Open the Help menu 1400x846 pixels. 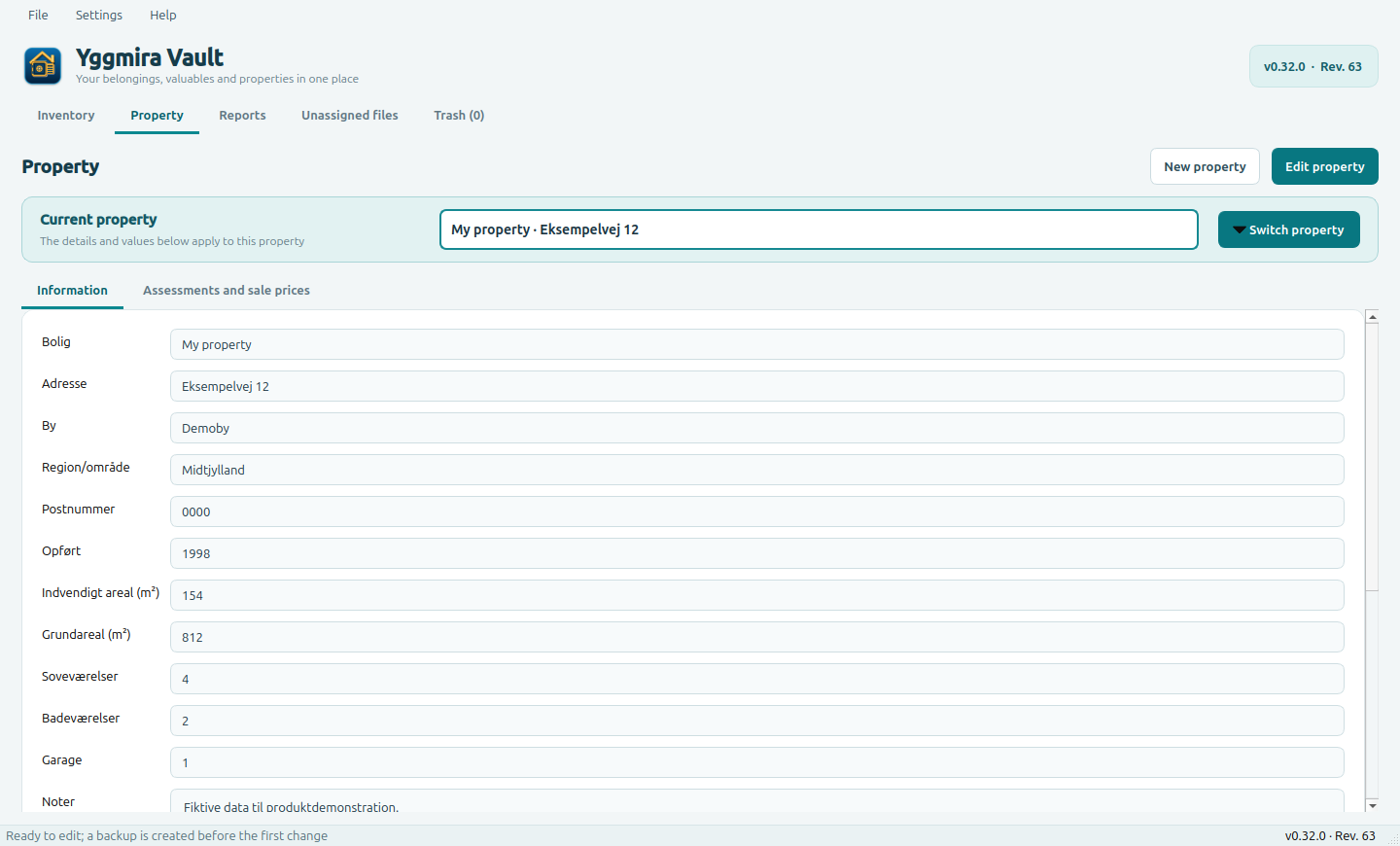[163, 15]
